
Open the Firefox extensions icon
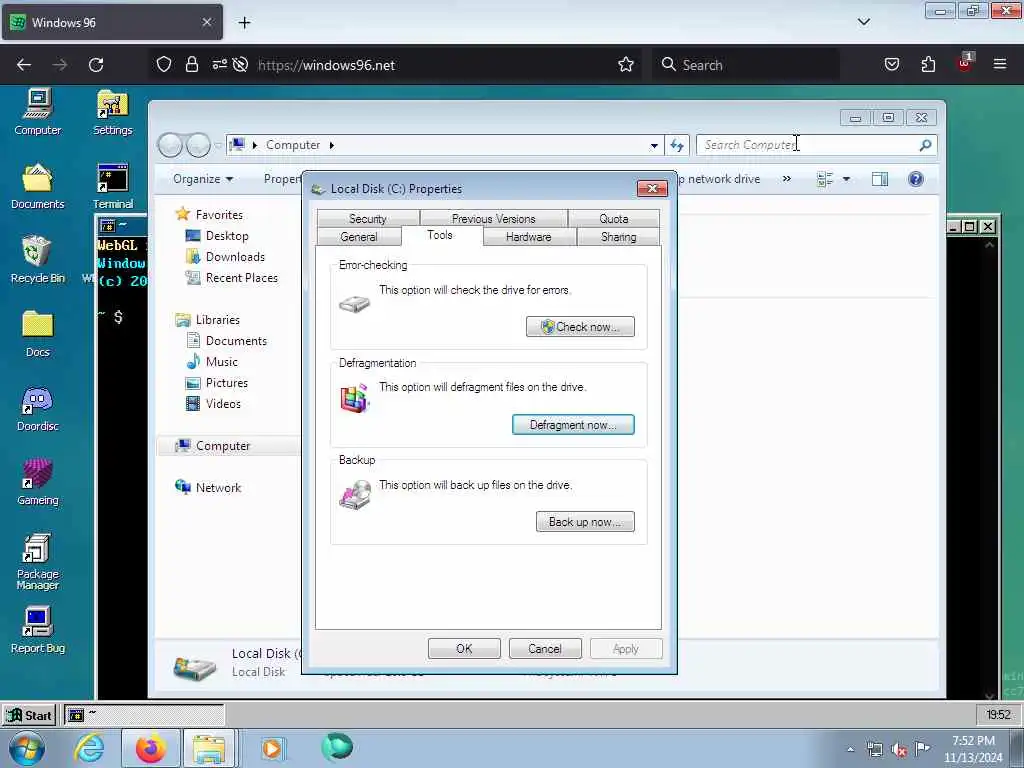[x=928, y=65]
